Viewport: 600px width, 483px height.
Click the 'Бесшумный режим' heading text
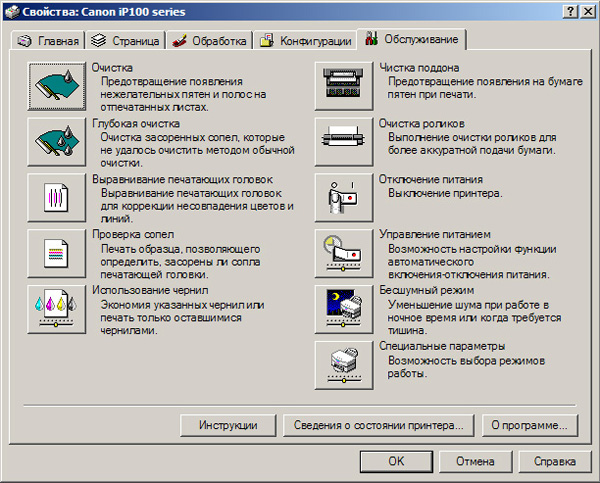[427, 290]
